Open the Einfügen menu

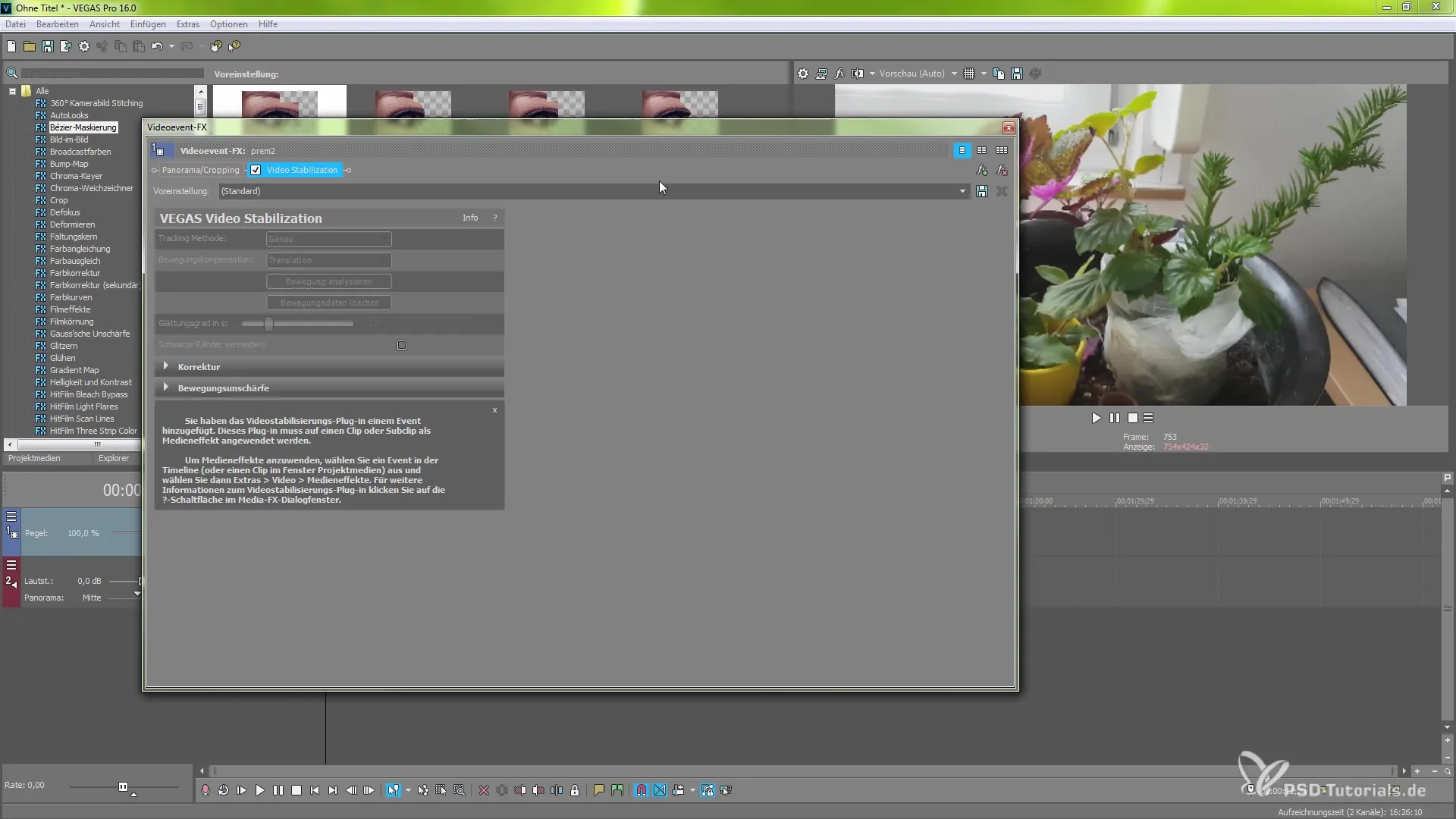click(x=148, y=24)
